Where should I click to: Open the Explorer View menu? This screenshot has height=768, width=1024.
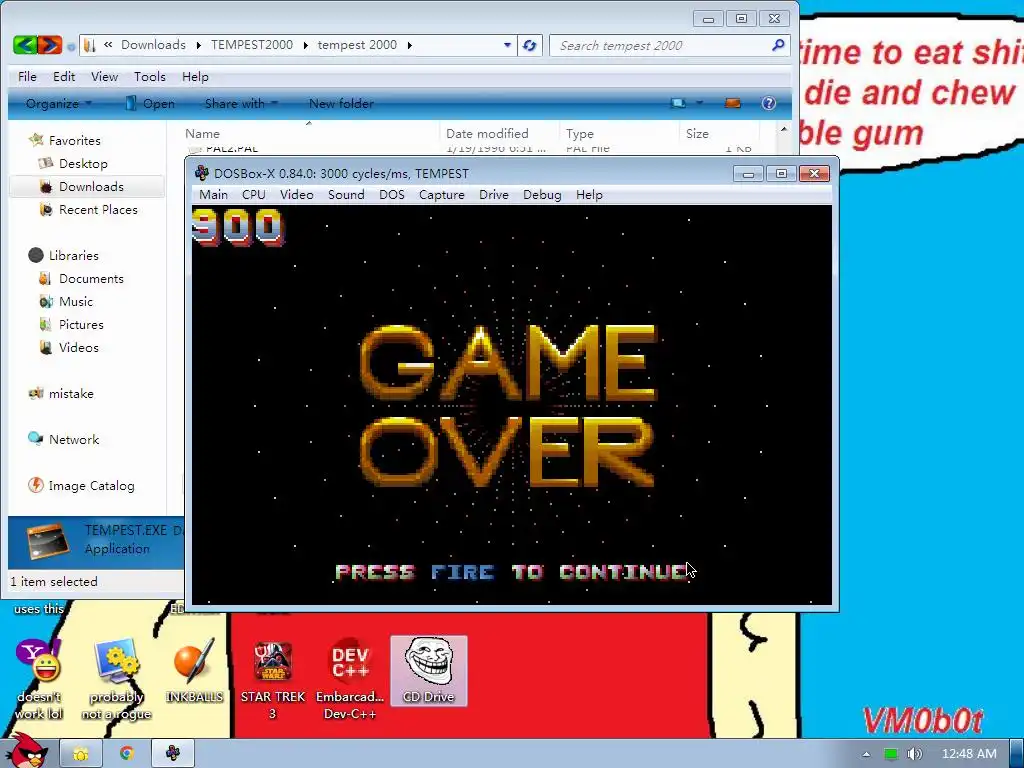click(104, 76)
